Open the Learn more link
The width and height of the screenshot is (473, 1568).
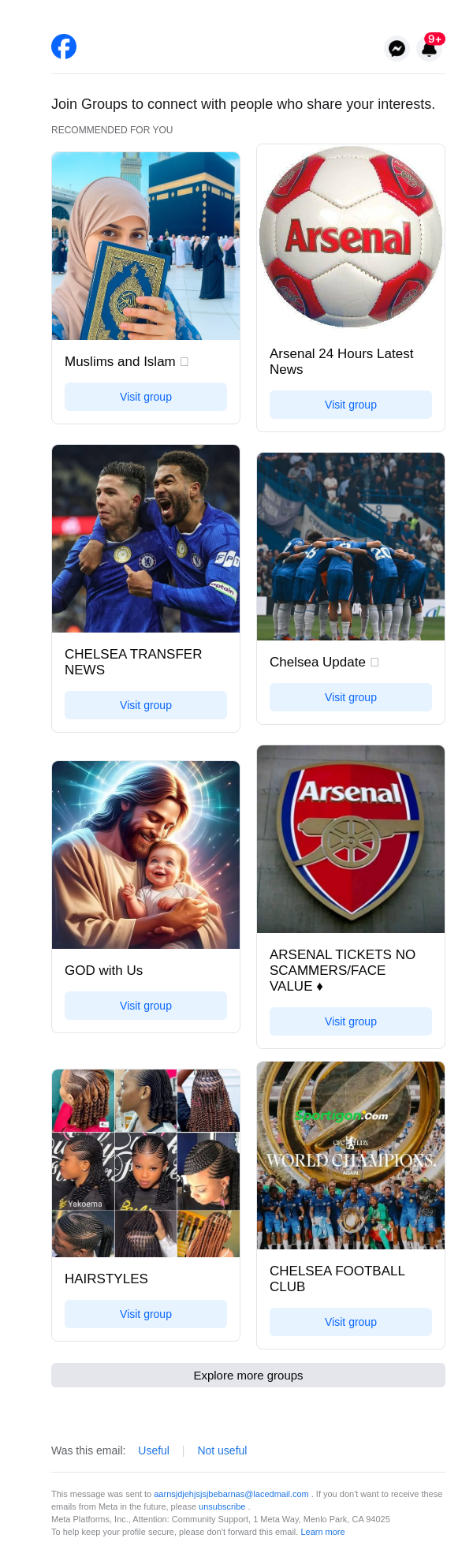[x=322, y=1532]
